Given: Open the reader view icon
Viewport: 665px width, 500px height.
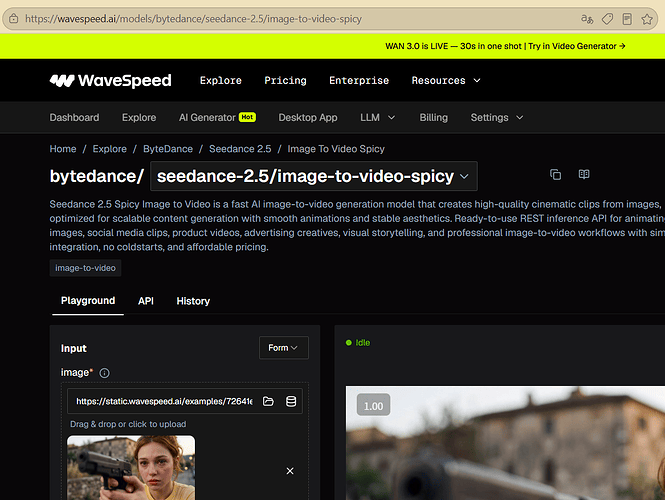Looking at the screenshot, I should click(627, 19).
